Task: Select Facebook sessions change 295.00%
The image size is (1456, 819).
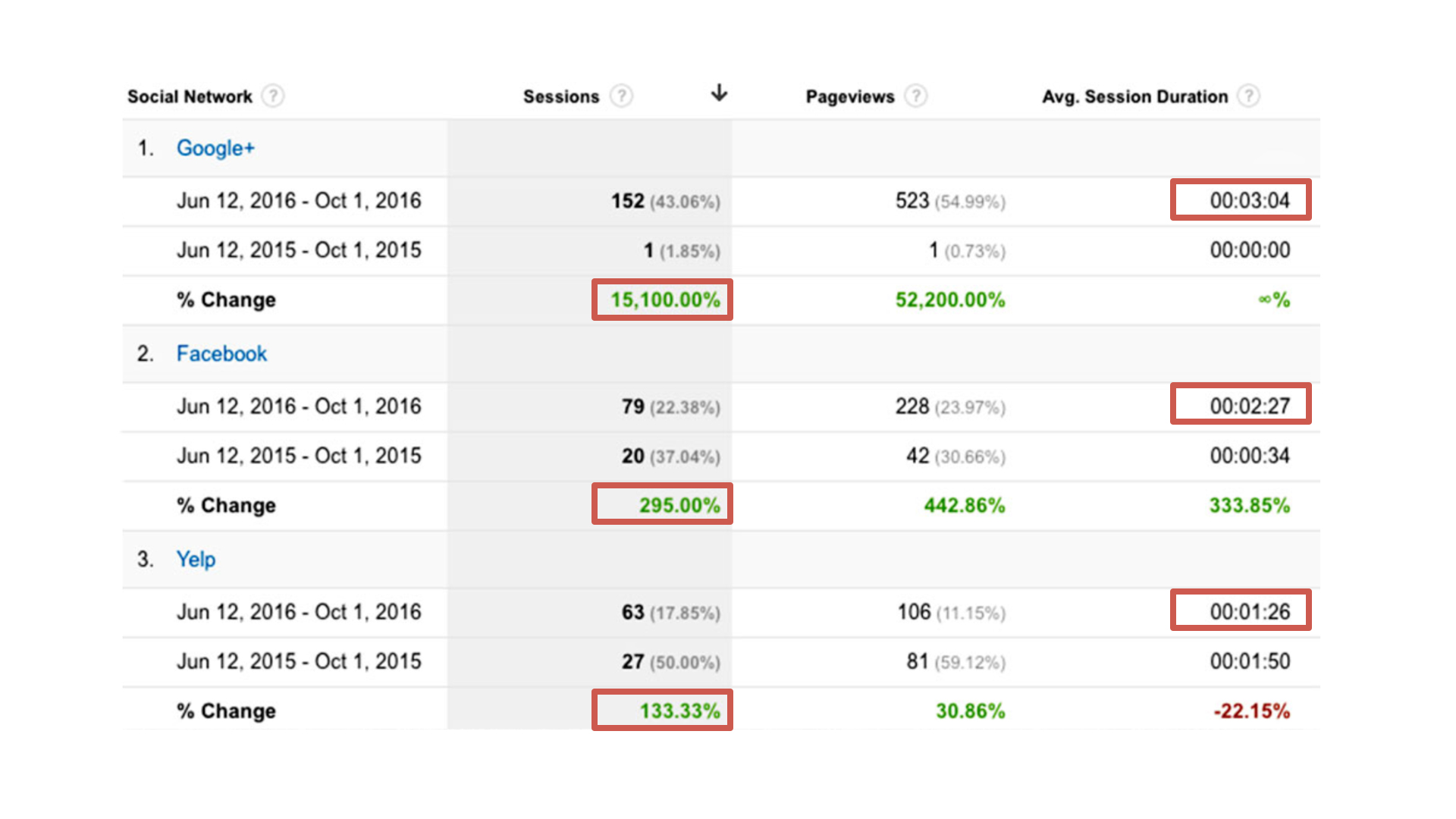Action: tap(679, 505)
